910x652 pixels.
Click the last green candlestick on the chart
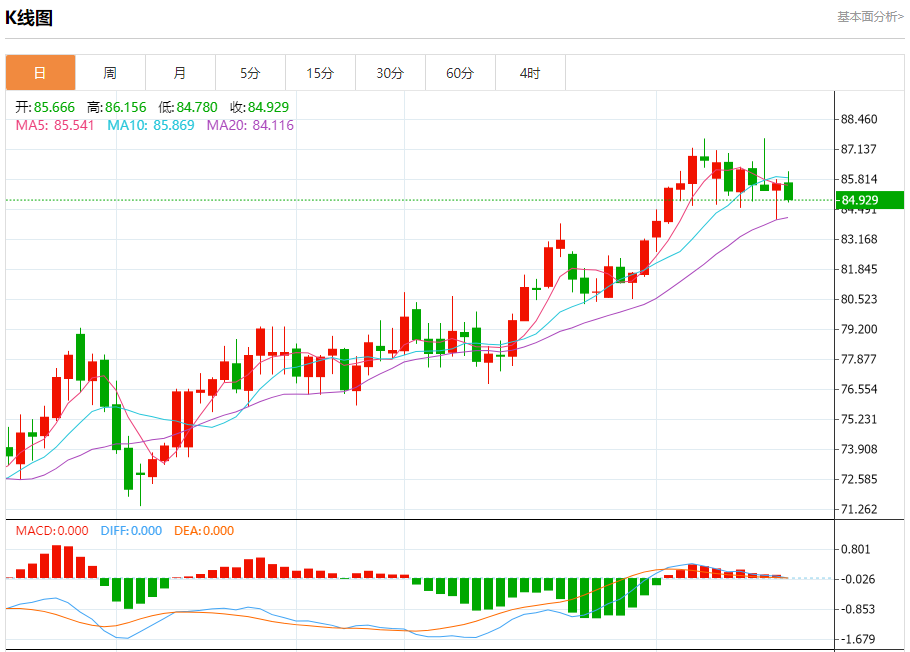[x=788, y=191]
